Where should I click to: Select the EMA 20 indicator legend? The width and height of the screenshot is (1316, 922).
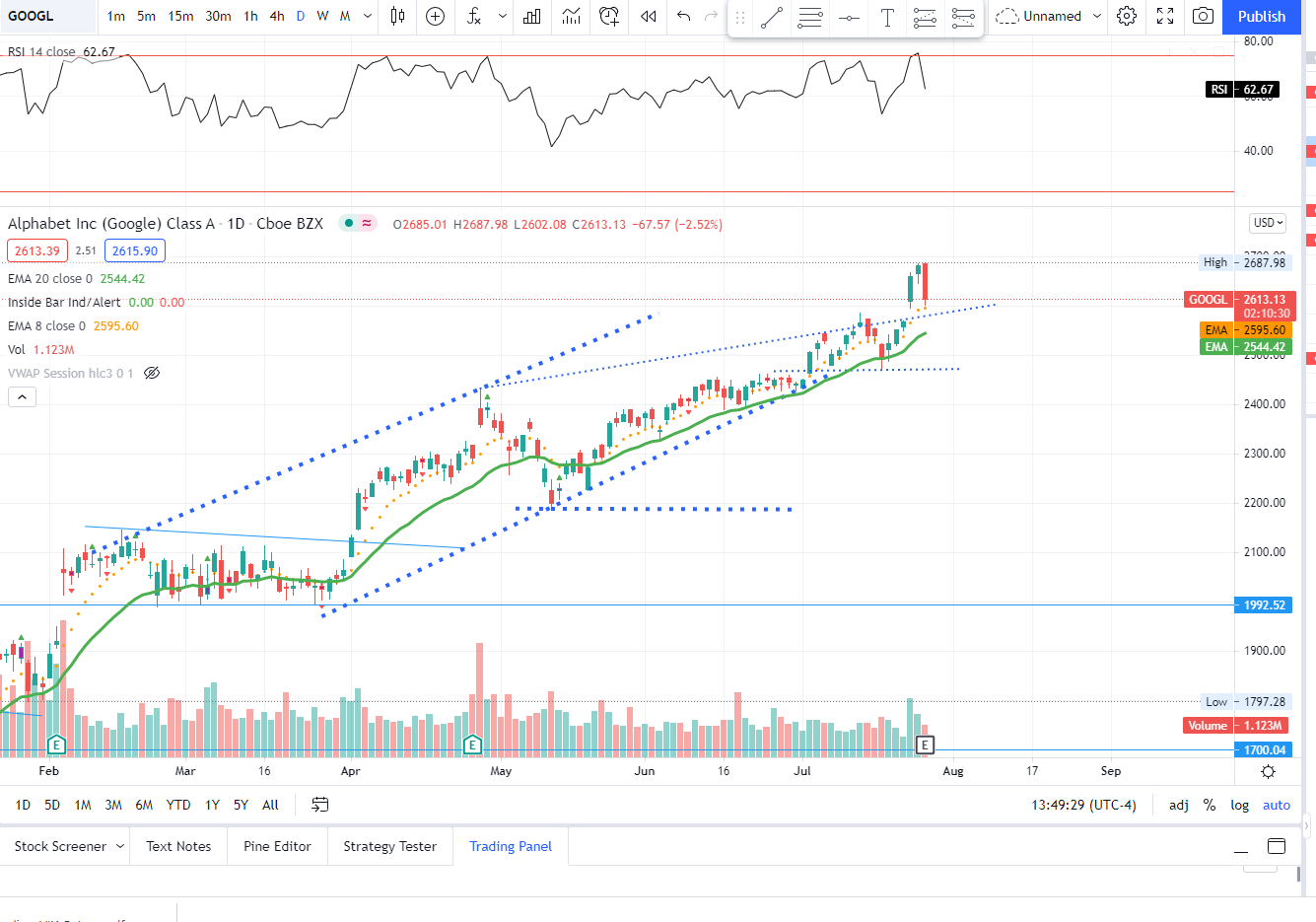(x=50, y=278)
